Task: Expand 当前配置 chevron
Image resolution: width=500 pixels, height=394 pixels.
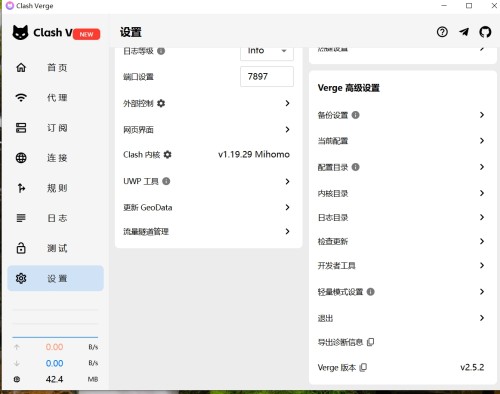Action: 482,141
